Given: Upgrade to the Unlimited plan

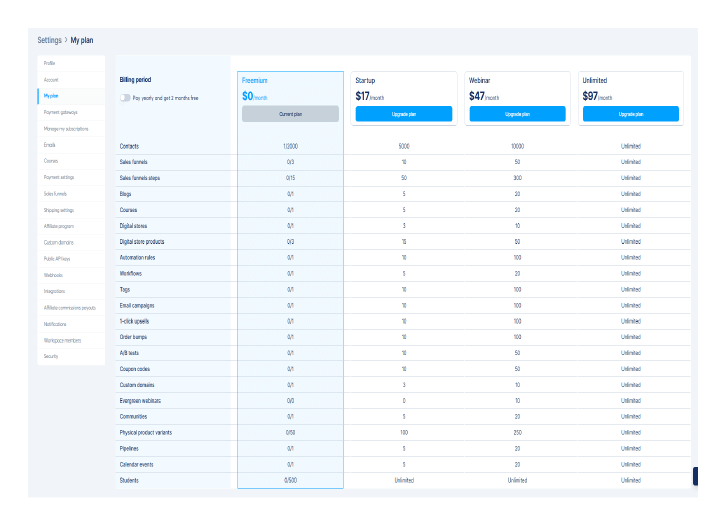Looking at the screenshot, I should coord(631,114).
